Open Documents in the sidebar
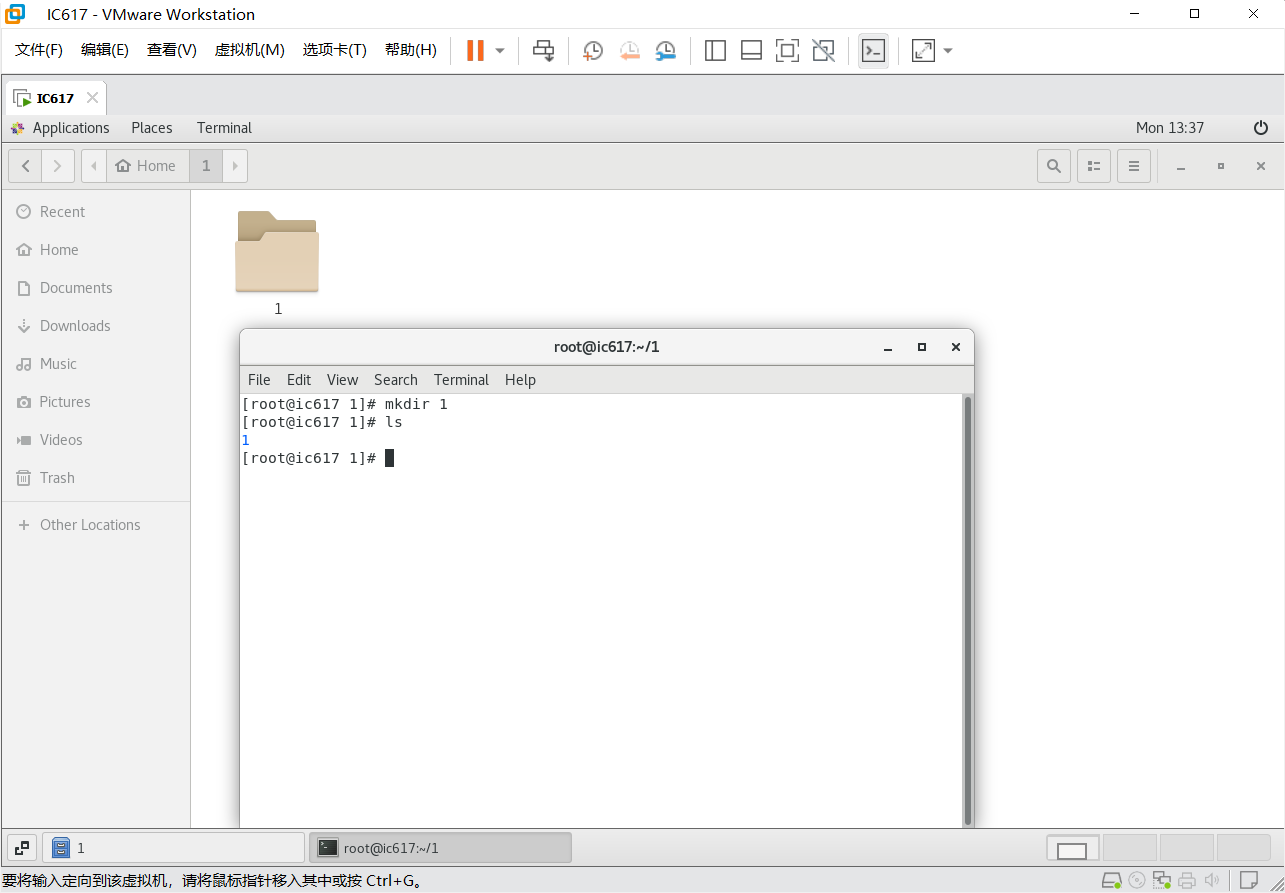The width and height of the screenshot is (1285, 893). 95,288
